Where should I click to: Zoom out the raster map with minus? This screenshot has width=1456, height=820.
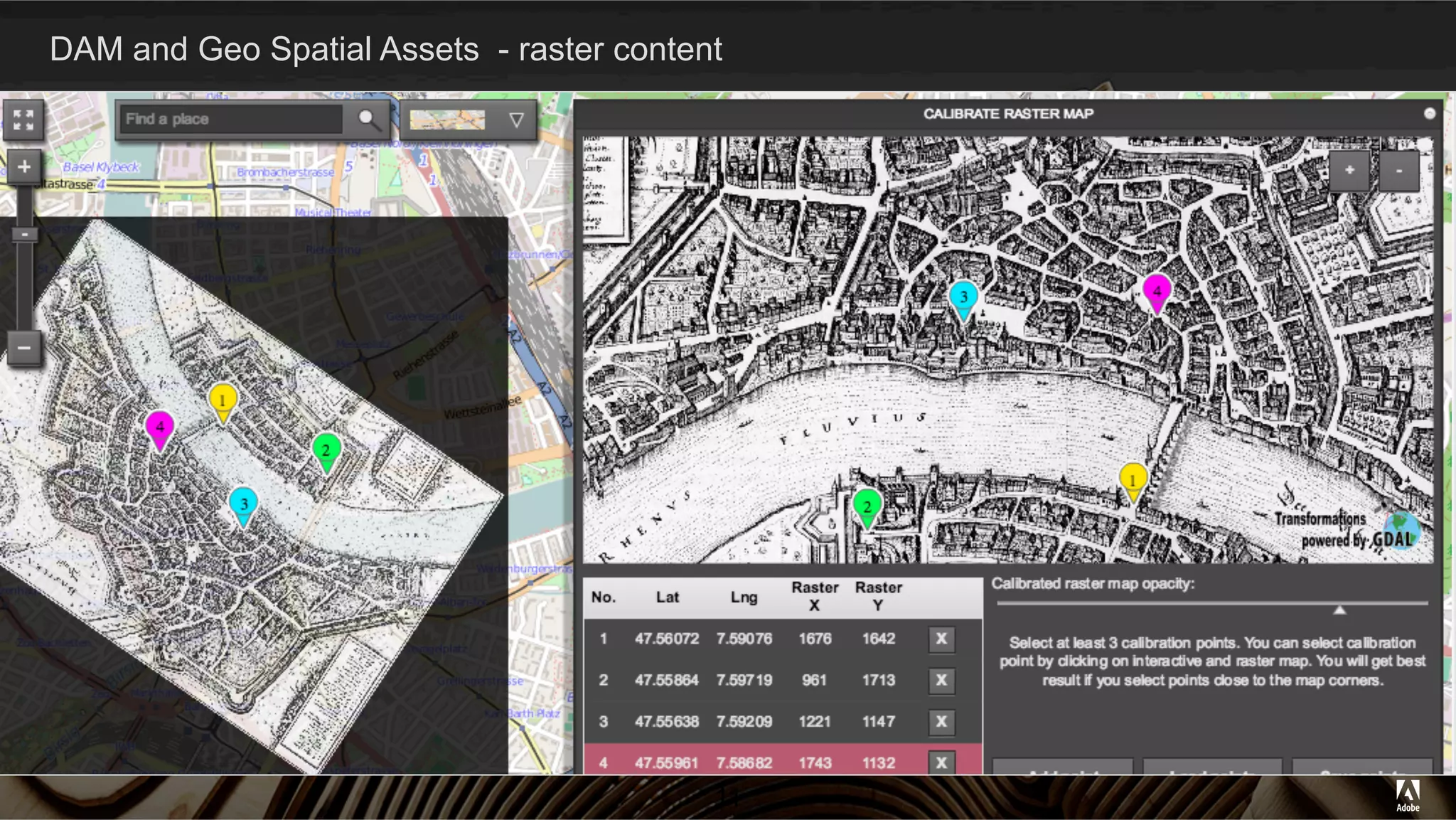tap(1399, 170)
